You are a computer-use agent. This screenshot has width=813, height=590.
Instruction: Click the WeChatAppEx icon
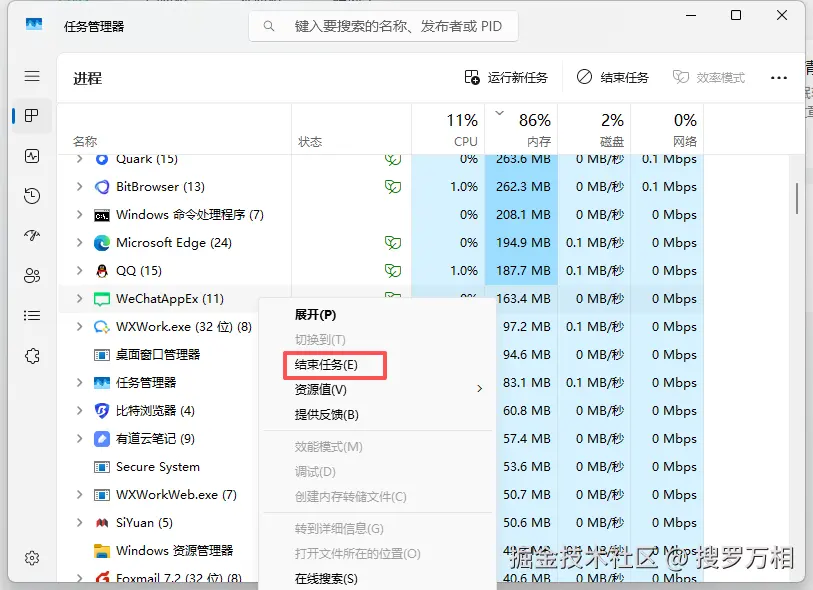coord(102,299)
